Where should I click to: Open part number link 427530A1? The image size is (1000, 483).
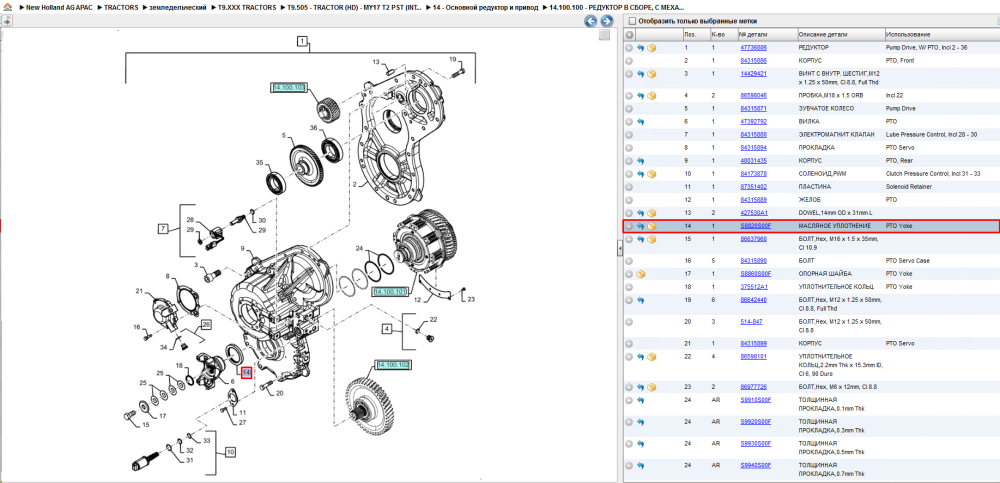(x=753, y=213)
